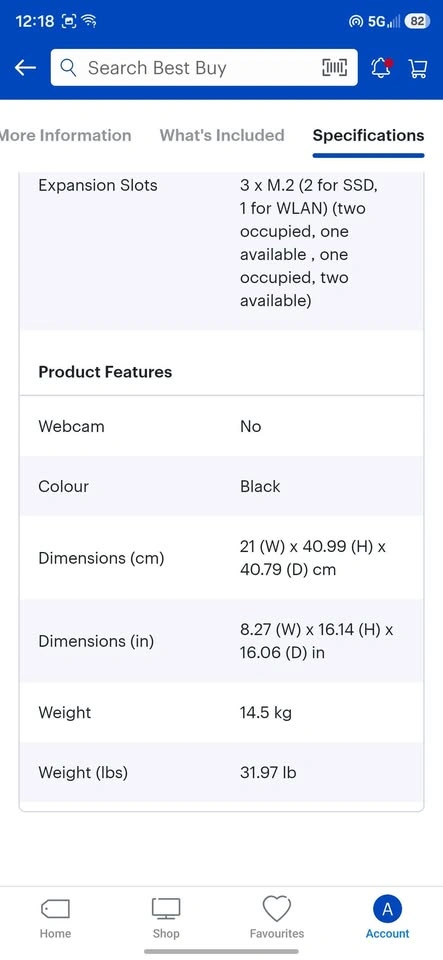This screenshot has height=960, width=443.
Task: Focus the Search Best Buy field
Action: (x=204, y=68)
